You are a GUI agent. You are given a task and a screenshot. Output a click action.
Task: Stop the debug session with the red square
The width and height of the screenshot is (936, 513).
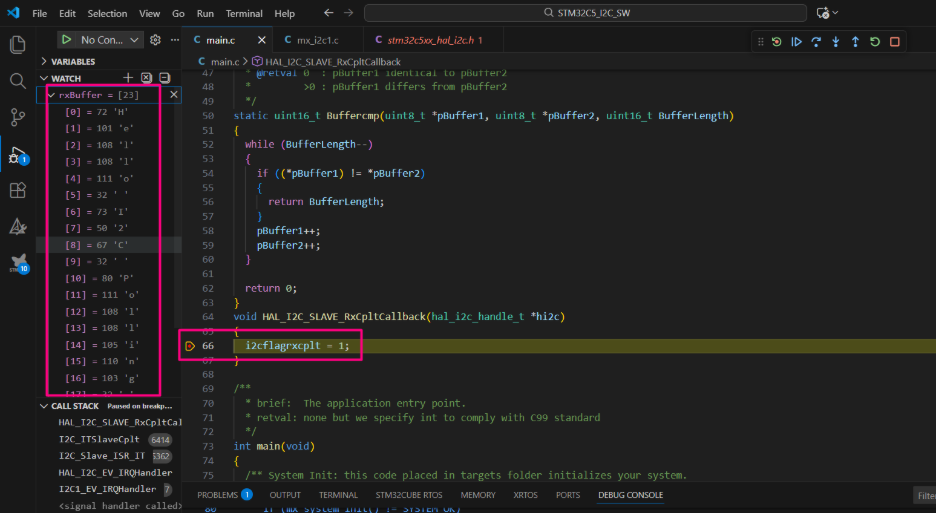(x=895, y=42)
